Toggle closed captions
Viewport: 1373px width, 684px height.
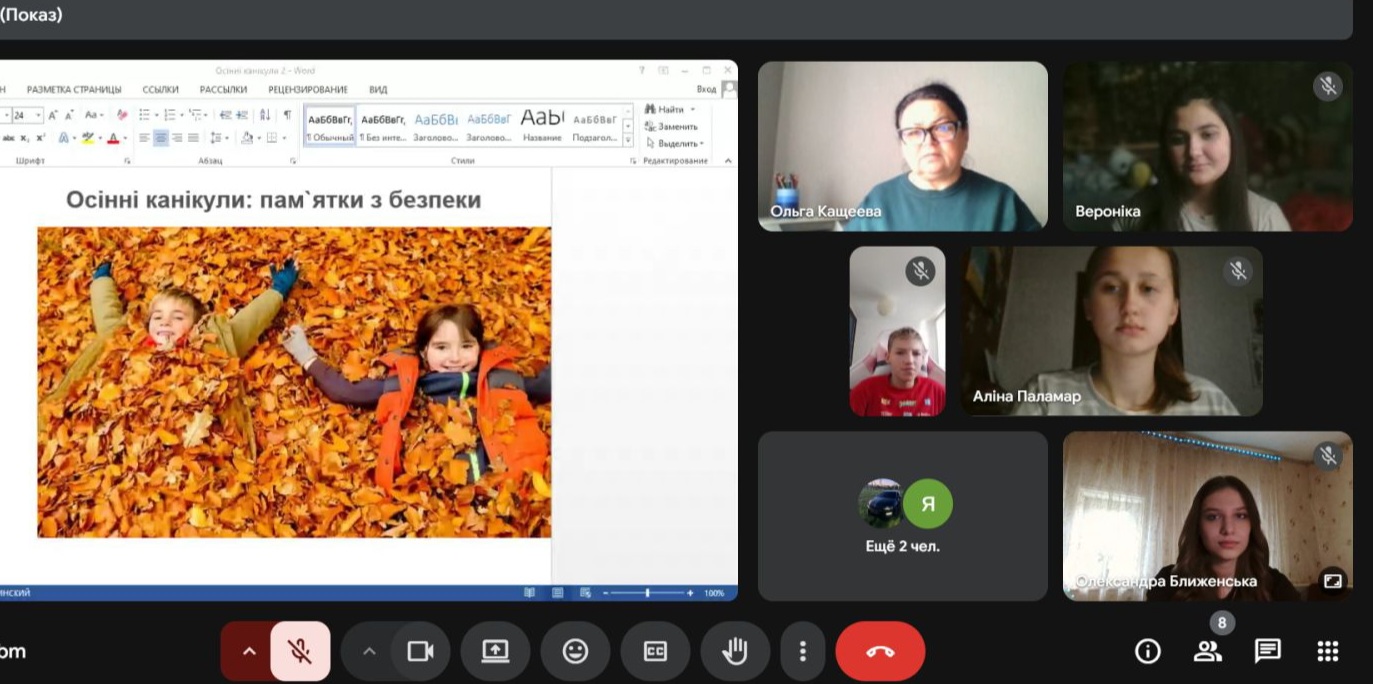[x=655, y=652]
